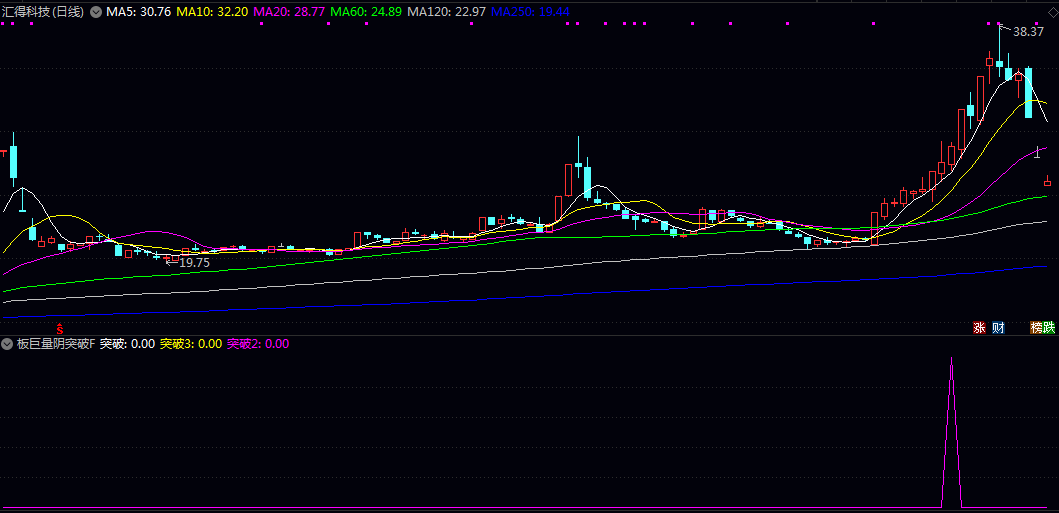Image resolution: width=1059 pixels, height=513 pixels.
Task: Click the yellow 突破3: 0.00 value
Action: click(x=190, y=344)
